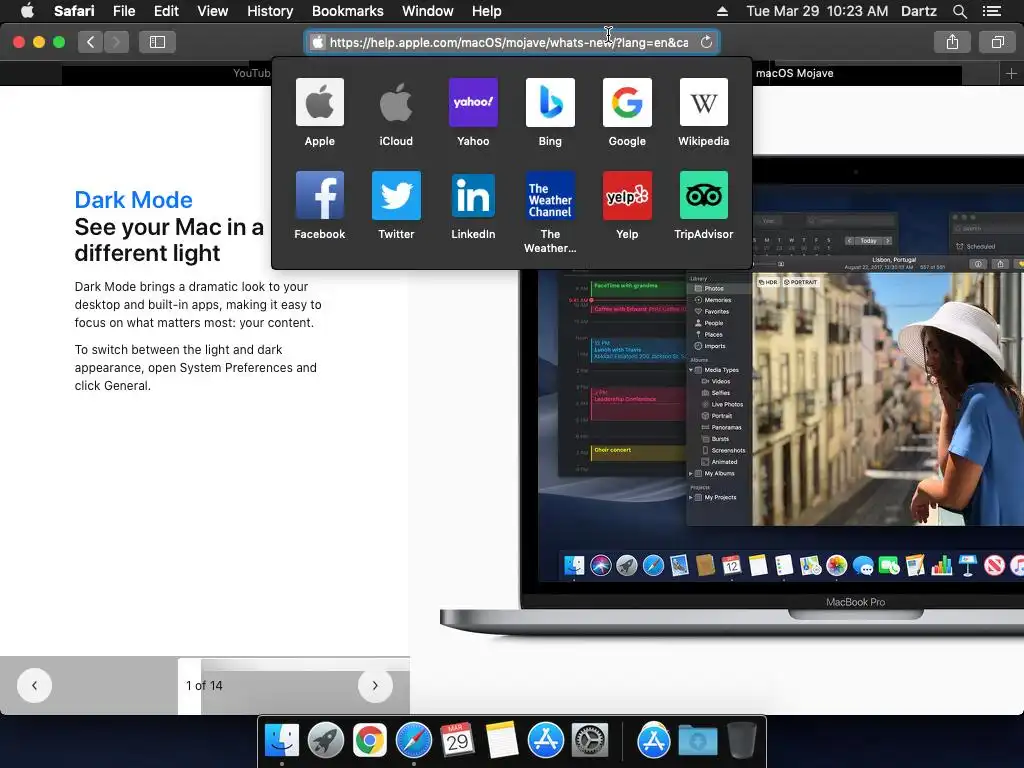Viewport: 1024px width, 768px height.
Task: Open Safari from the Dock
Action: coord(413,741)
